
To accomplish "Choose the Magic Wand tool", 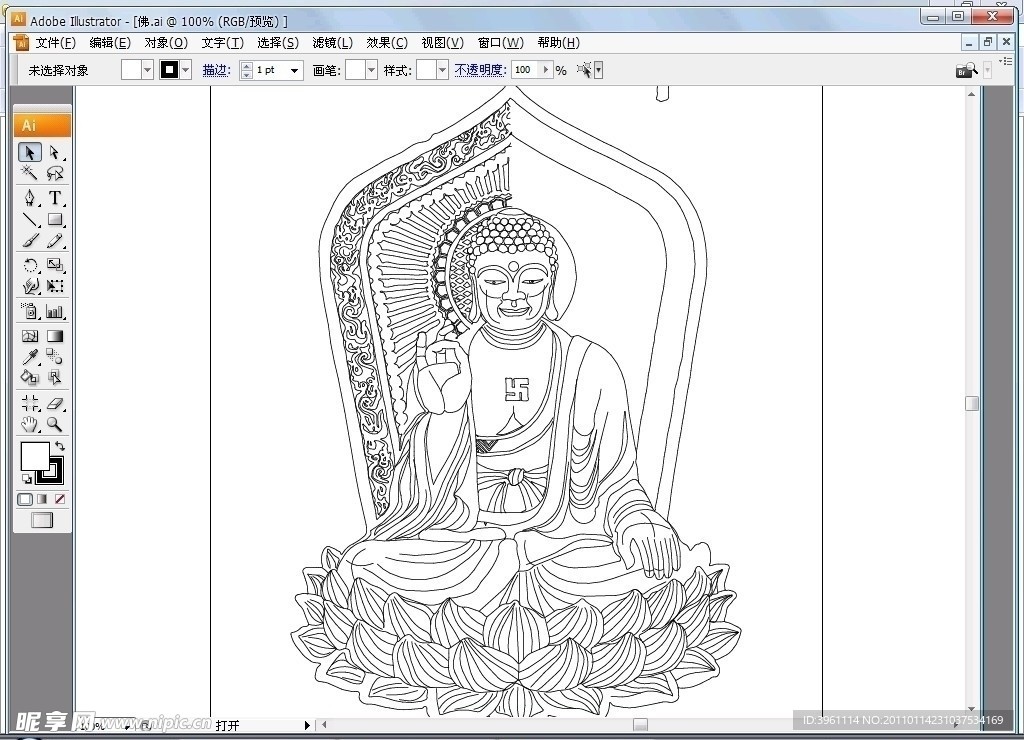I will [30, 174].
